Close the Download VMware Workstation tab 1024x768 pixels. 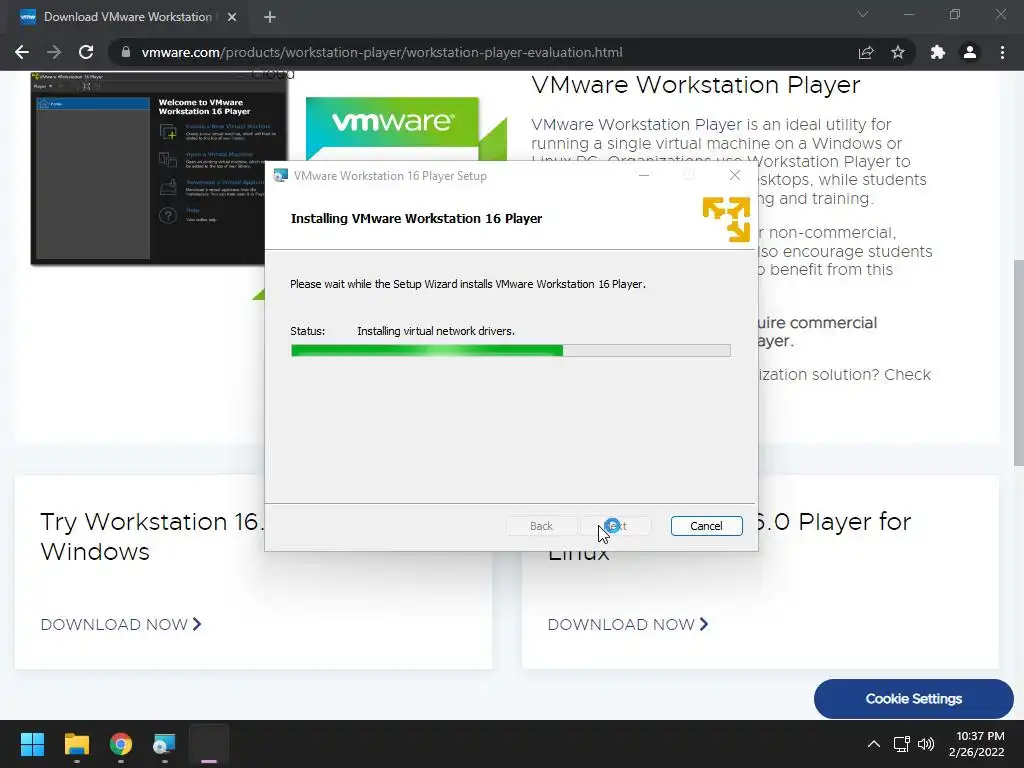click(232, 17)
